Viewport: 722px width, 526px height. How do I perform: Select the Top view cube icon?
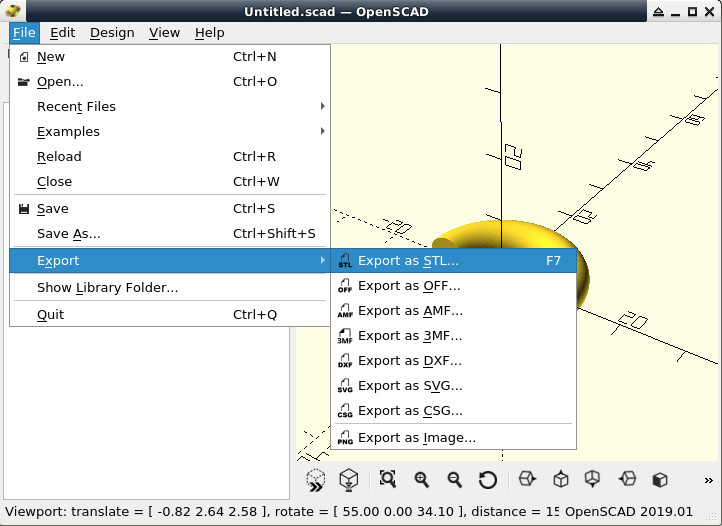click(560, 479)
